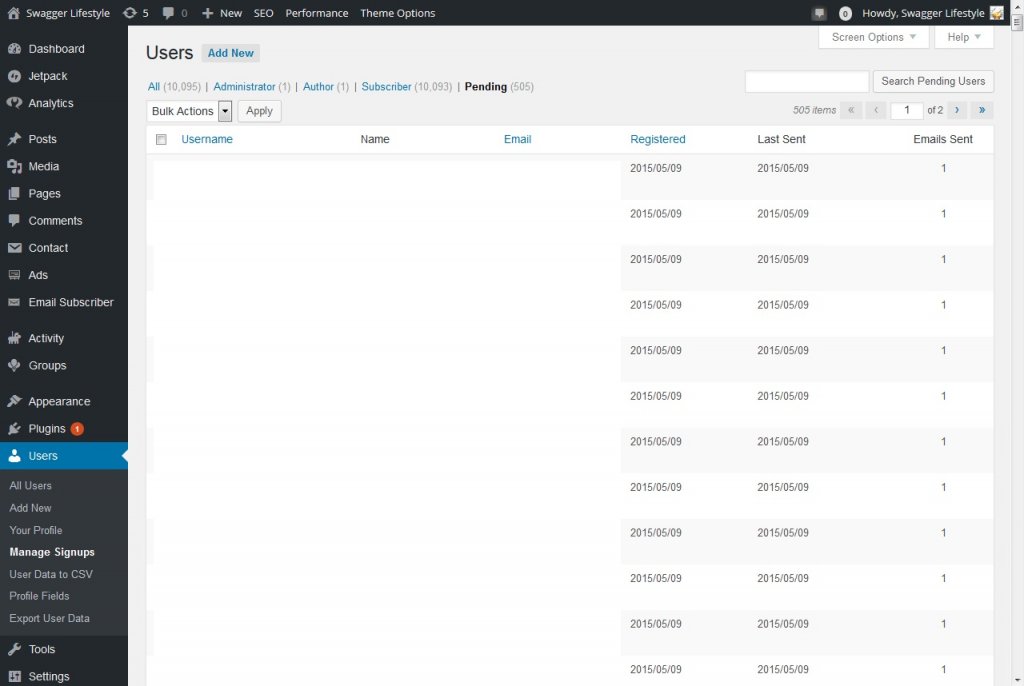Expand the Help panel
This screenshot has height=686, width=1024.
[964, 37]
